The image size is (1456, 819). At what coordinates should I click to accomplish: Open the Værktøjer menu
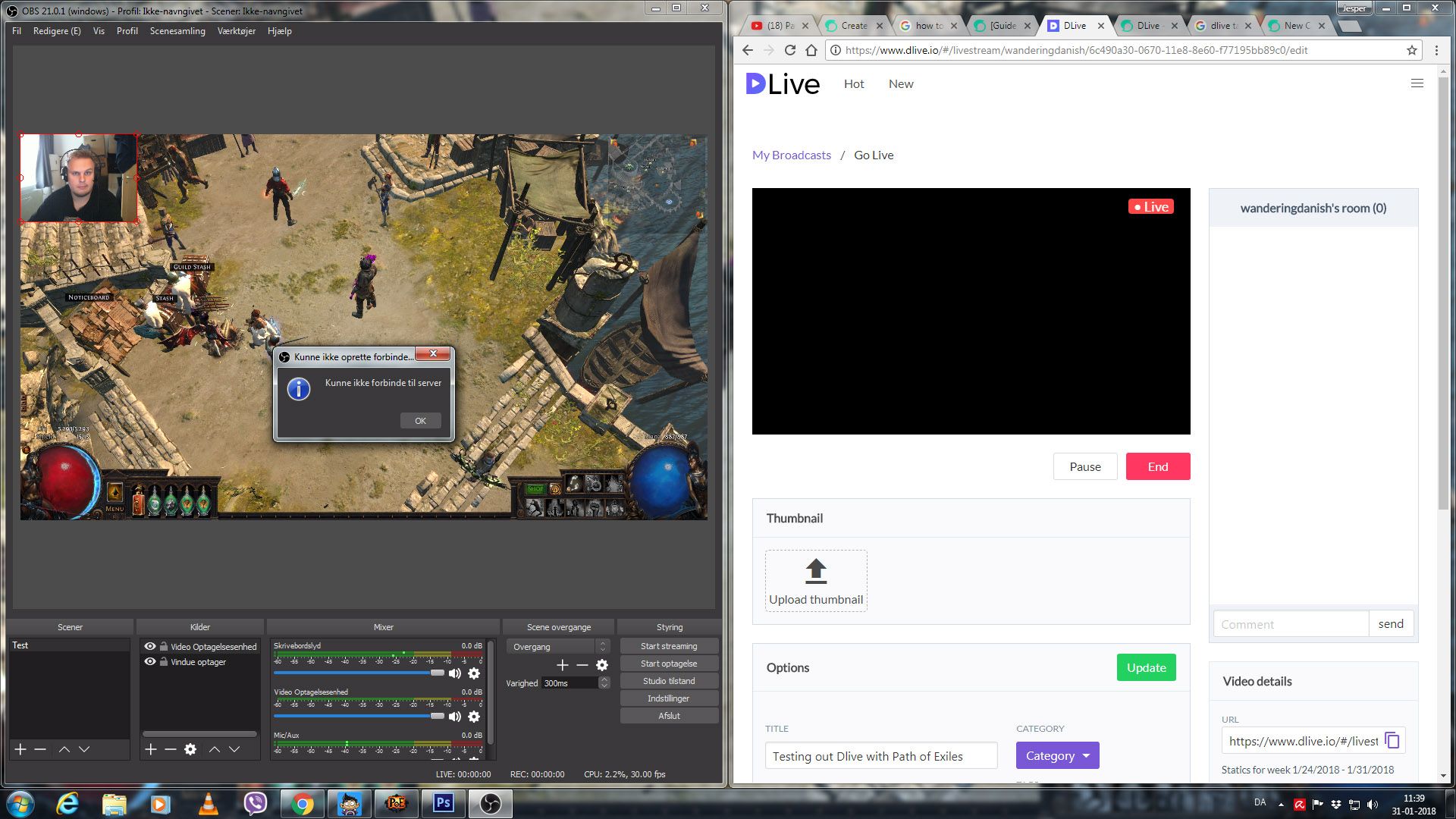tap(236, 31)
